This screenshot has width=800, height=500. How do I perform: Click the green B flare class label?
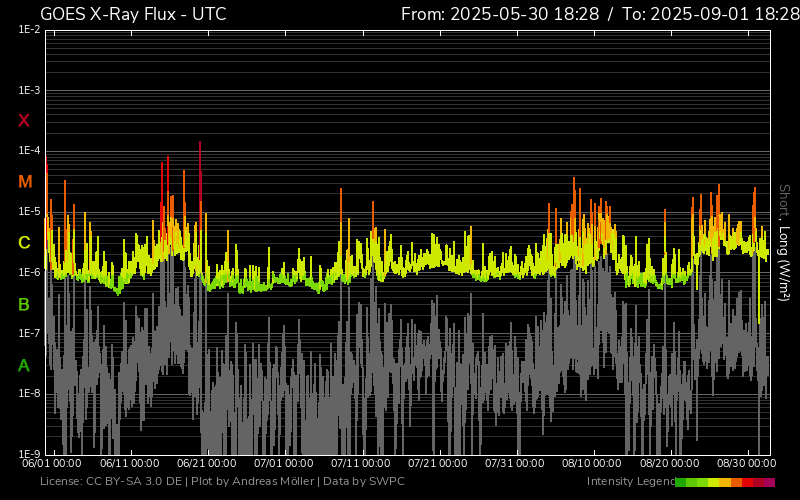24,304
